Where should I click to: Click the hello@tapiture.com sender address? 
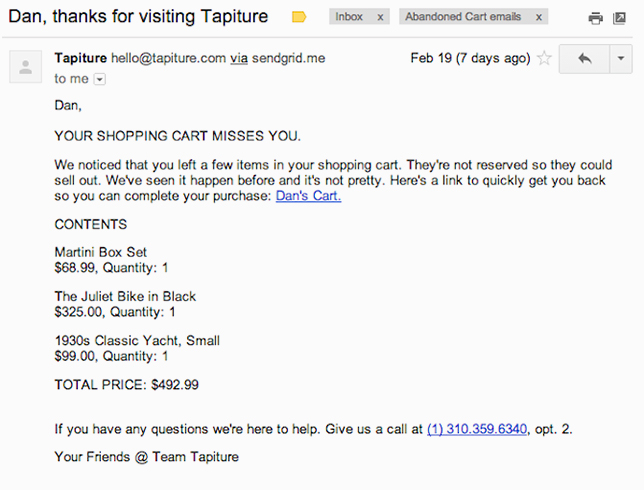168,58
